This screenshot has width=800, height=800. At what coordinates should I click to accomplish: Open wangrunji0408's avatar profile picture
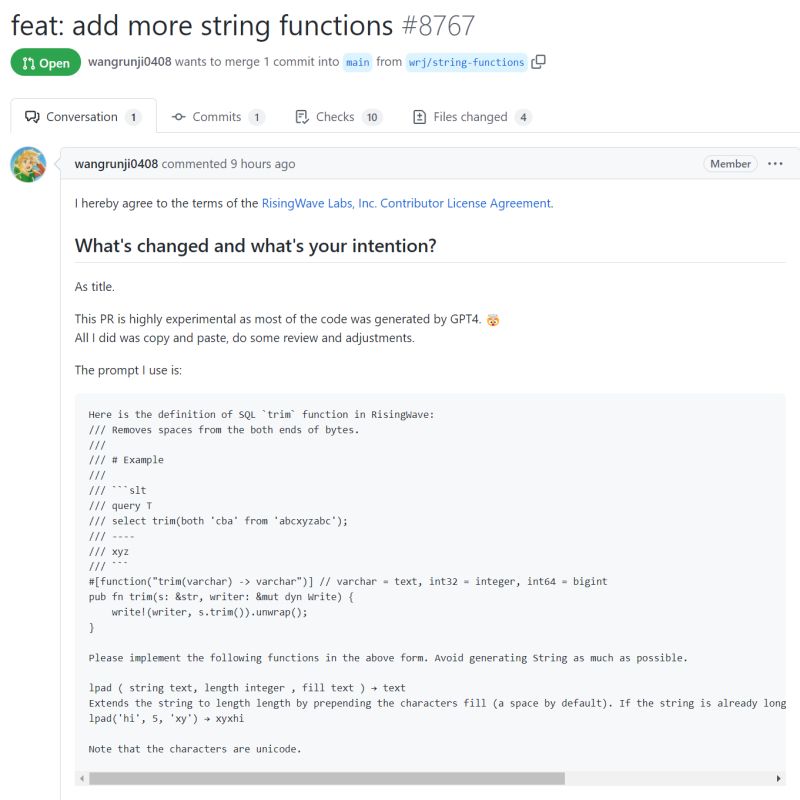29,164
